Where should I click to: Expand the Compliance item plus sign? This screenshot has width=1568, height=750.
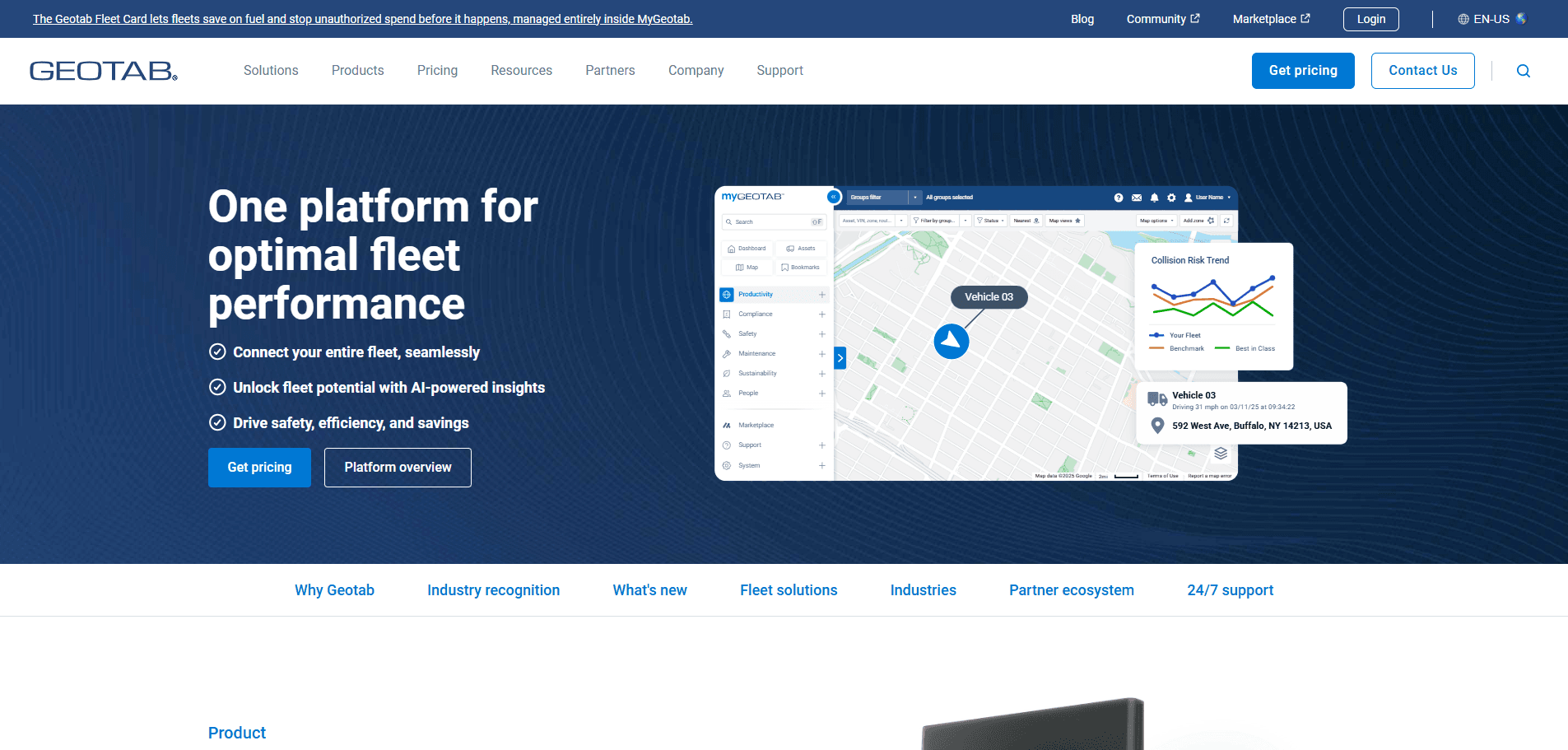[x=821, y=314]
